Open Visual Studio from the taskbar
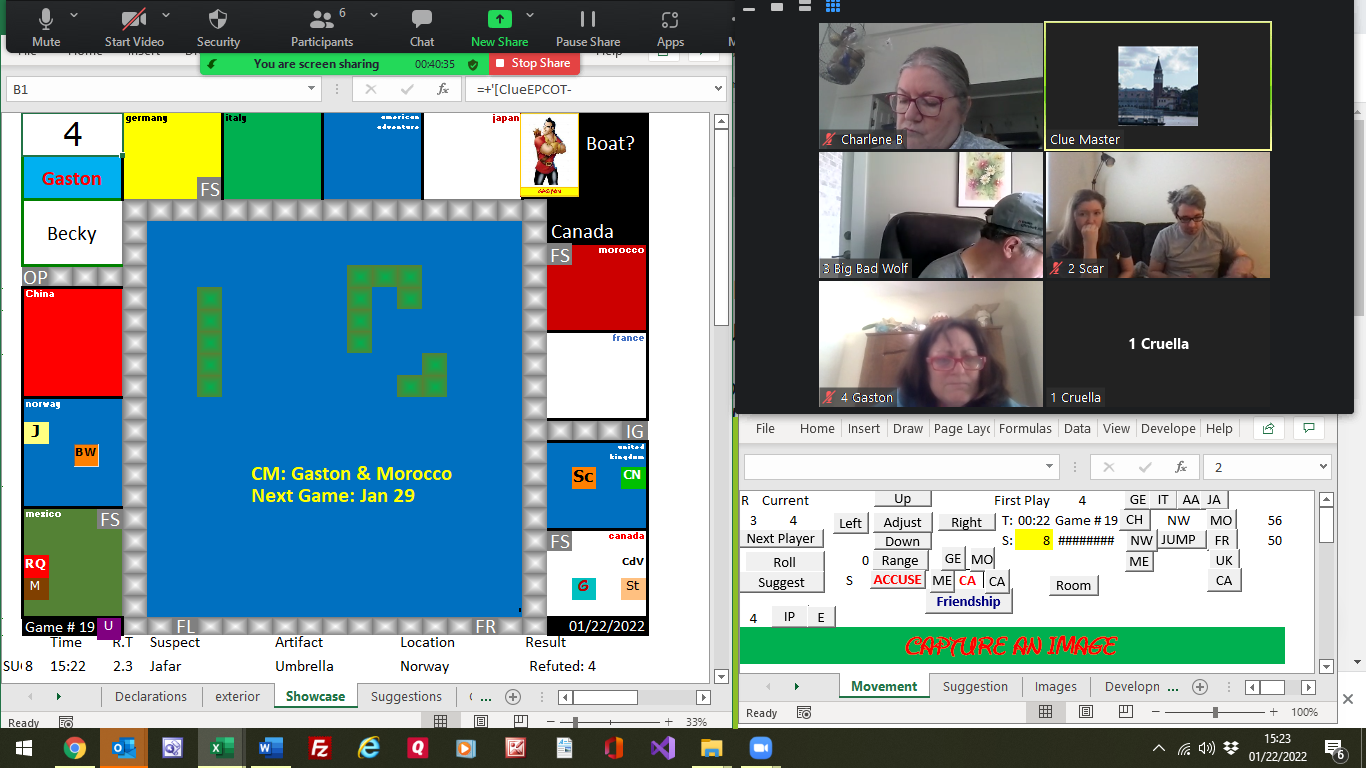Image resolution: width=1366 pixels, height=768 pixels. 662,748
